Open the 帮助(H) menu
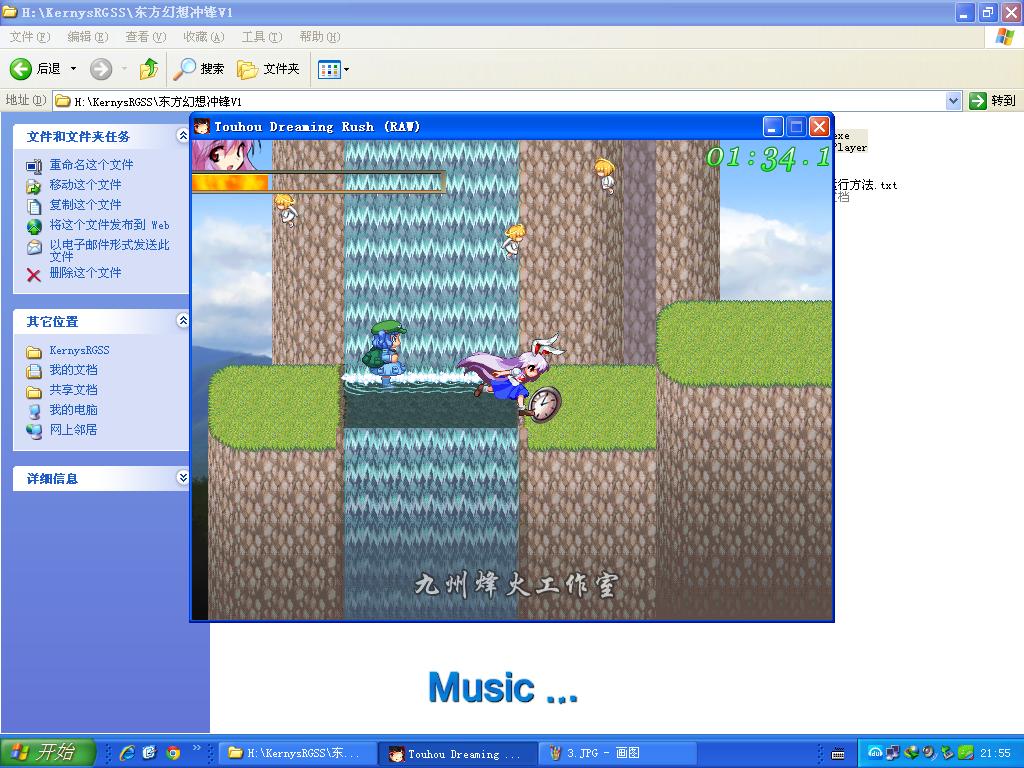 pyautogui.click(x=320, y=37)
